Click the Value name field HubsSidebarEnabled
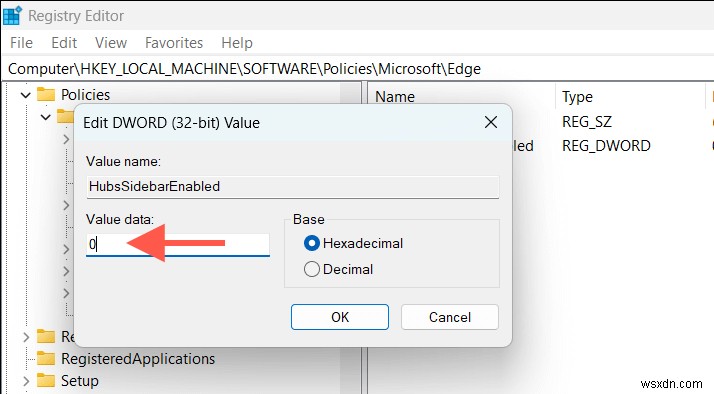The height and width of the screenshot is (394, 714). click(293, 187)
